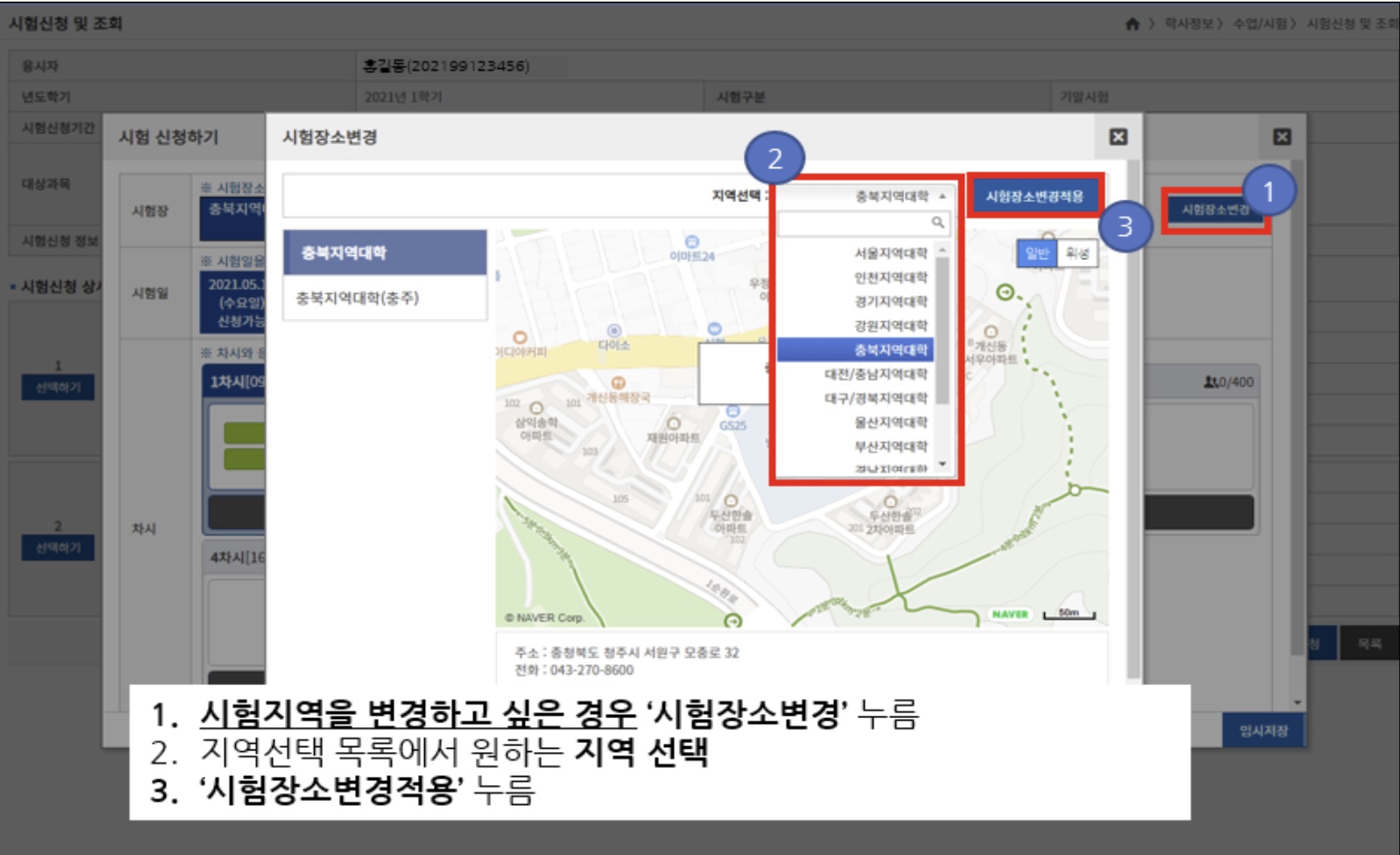Click the 임시저장 button
1400x855 pixels.
(1263, 731)
